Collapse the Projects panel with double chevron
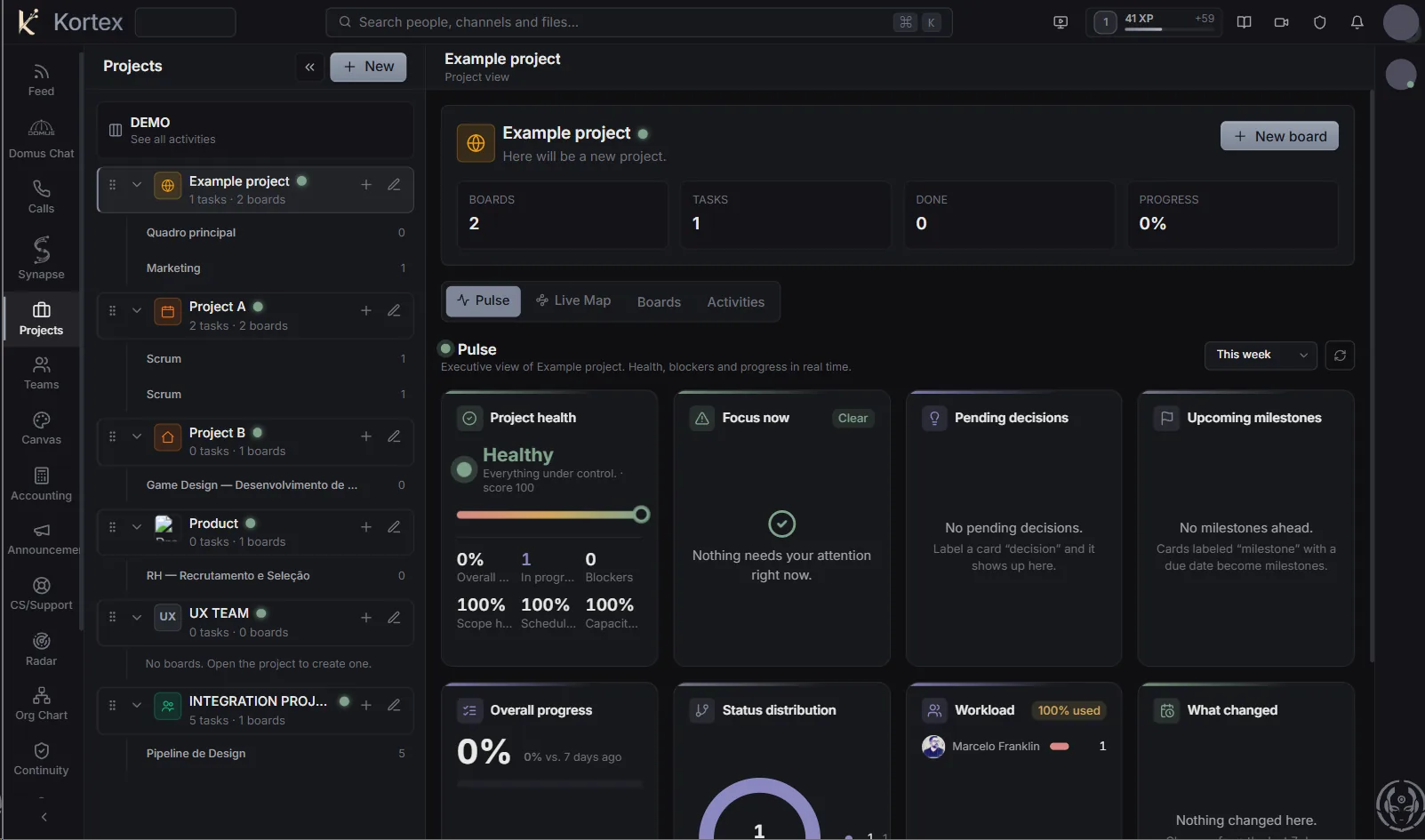This screenshot has width=1425, height=840. click(309, 67)
